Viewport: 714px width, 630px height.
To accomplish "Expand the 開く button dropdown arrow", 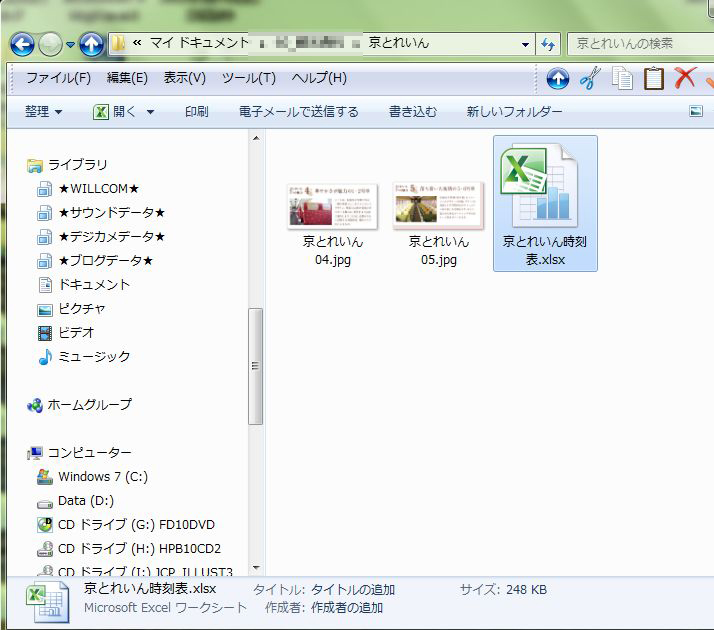I will pos(151,112).
